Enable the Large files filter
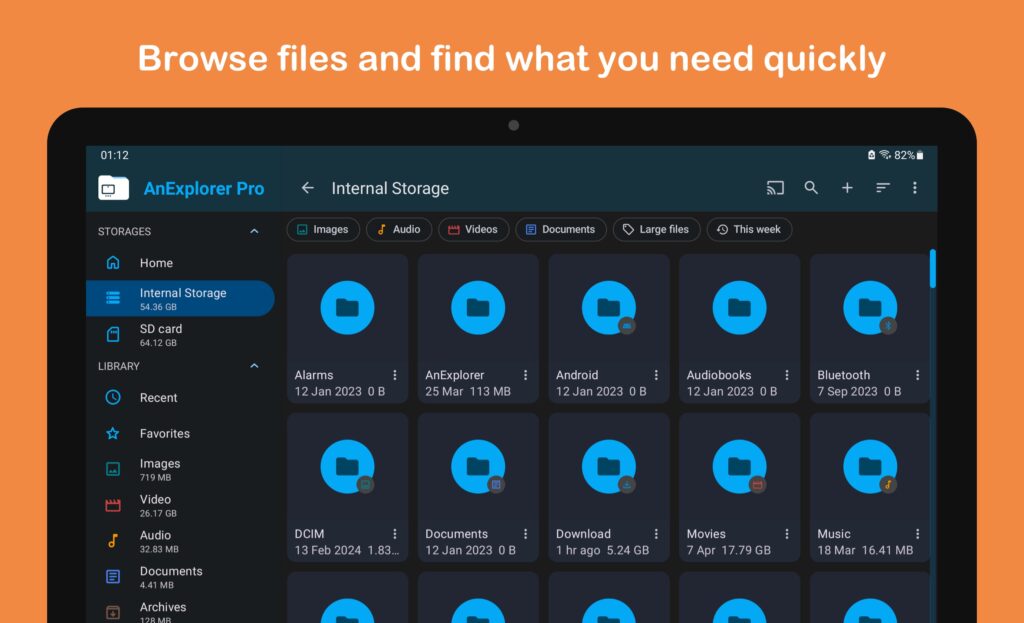The height and width of the screenshot is (623, 1024). pos(656,229)
